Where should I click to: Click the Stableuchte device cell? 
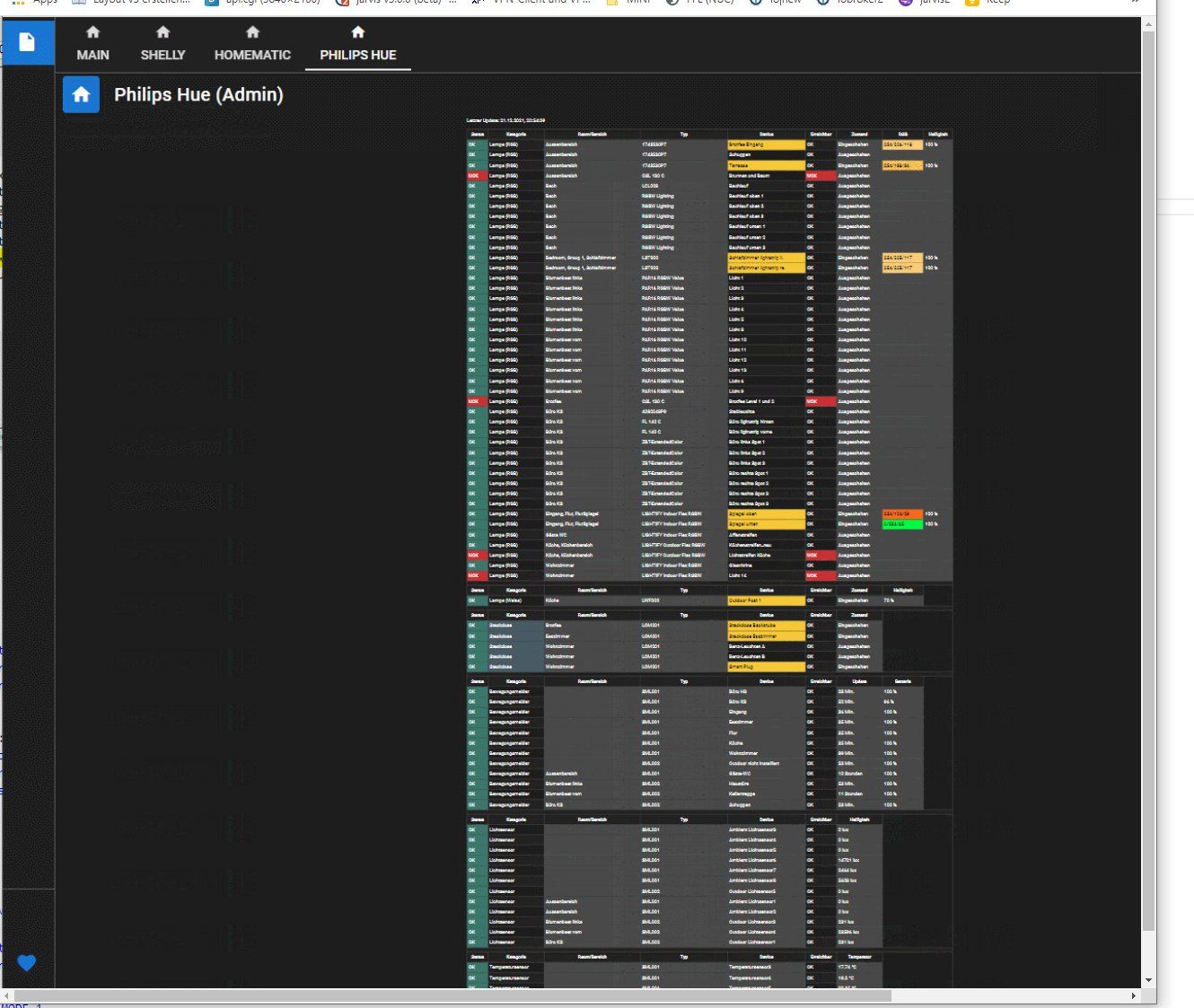pyautogui.click(x=766, y=412)
